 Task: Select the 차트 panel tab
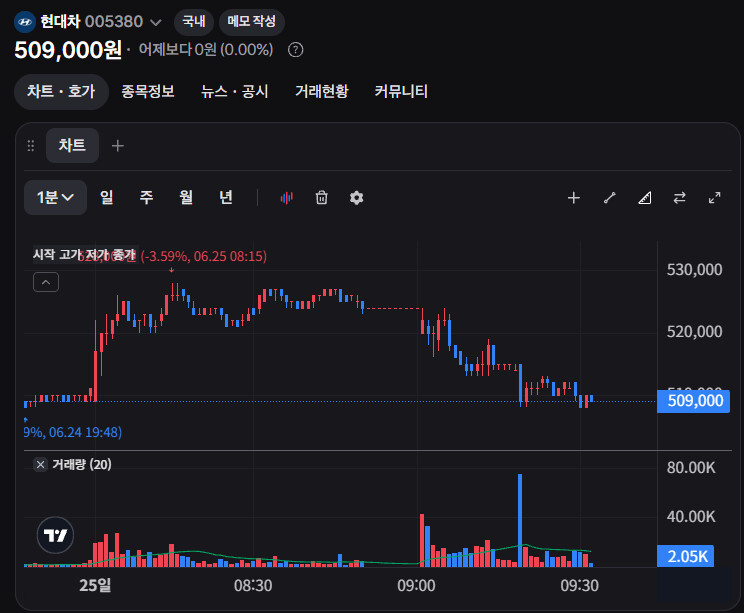72,145
